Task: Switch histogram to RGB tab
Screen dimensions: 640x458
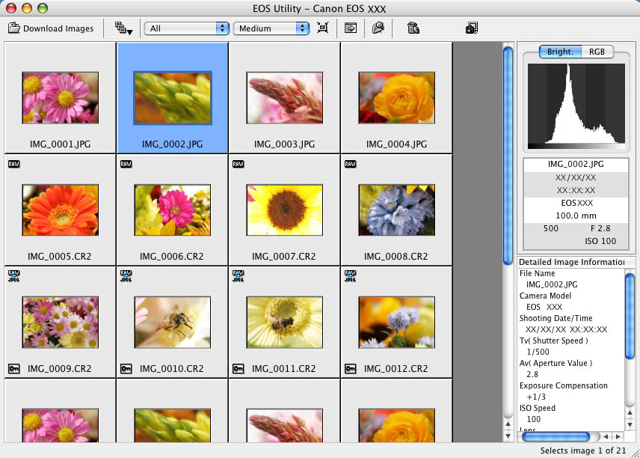Action: click(x=597, y=52)
